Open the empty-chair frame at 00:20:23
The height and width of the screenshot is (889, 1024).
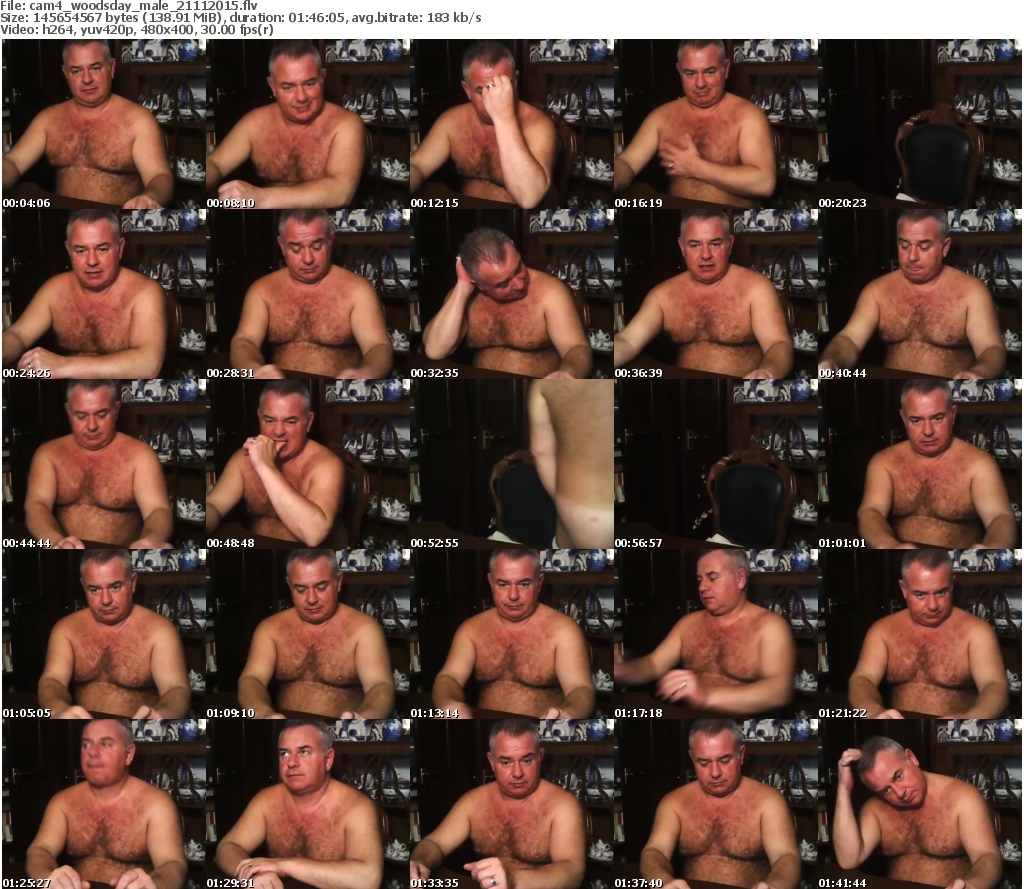click(920, 124)
